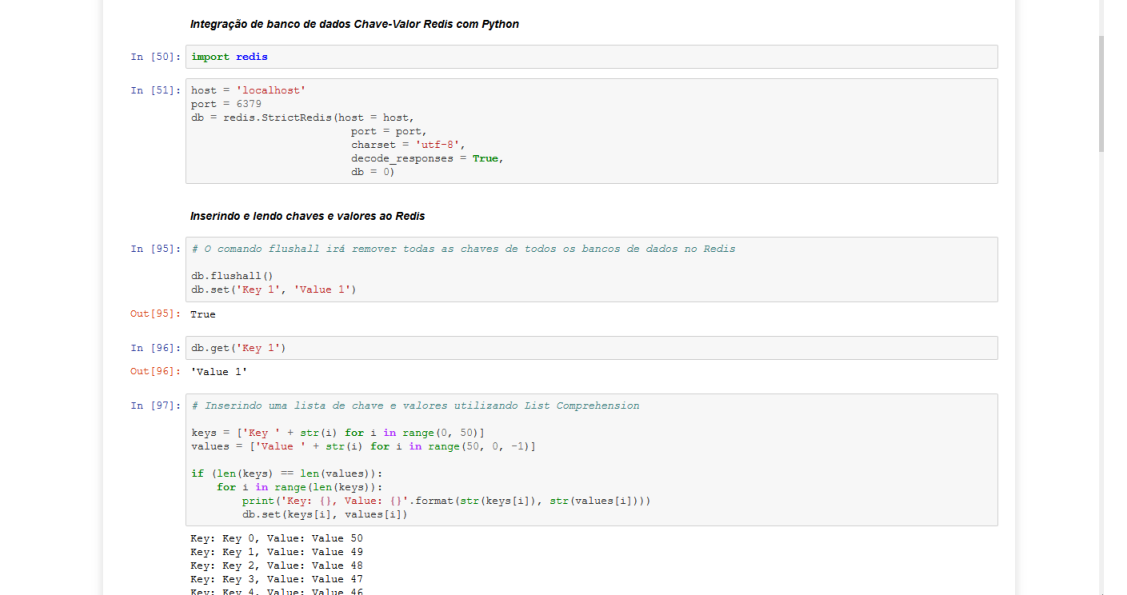
Task: Click the 'In [51]:' prompt label
Action: [156, 91]
